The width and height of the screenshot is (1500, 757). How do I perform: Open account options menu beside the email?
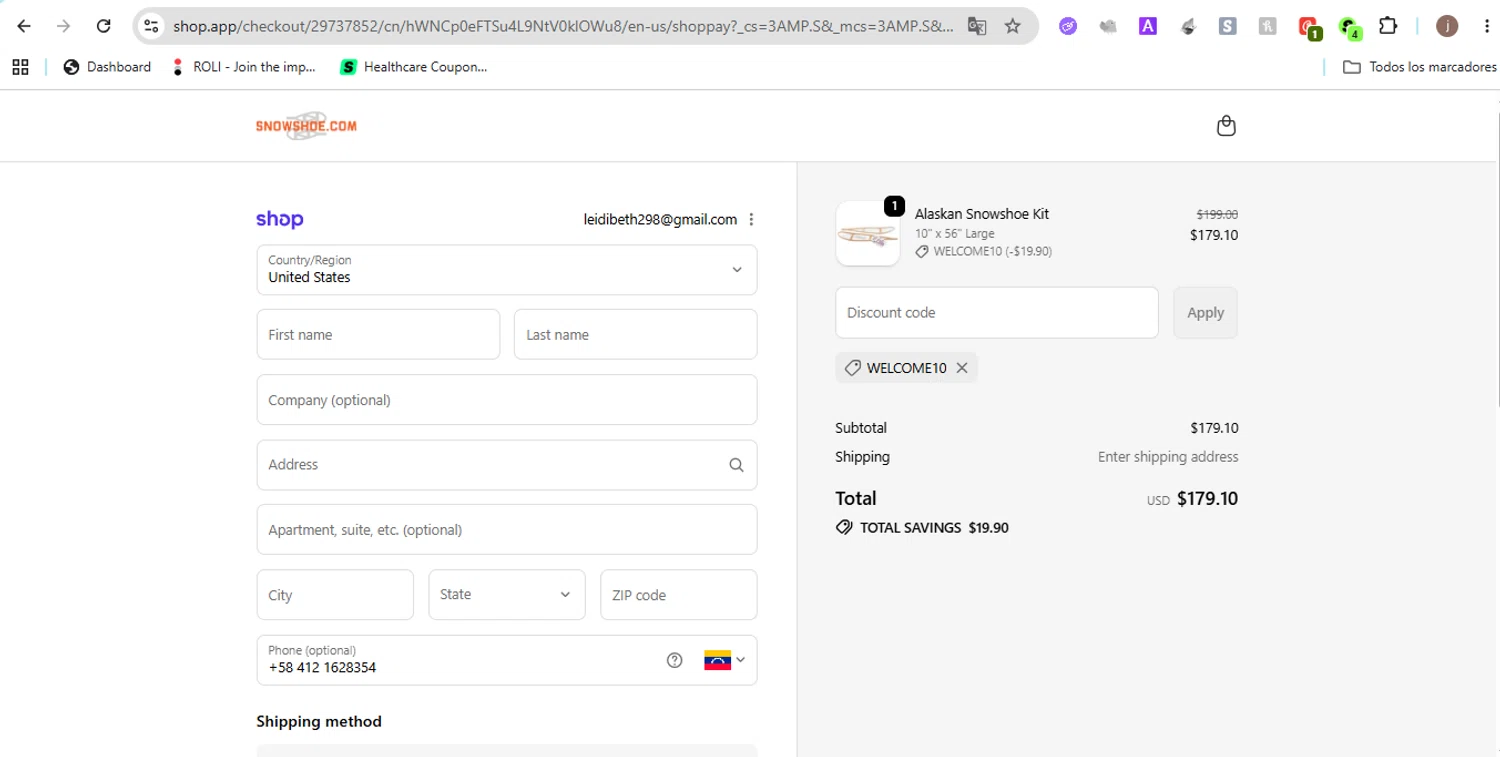[751, 219]
